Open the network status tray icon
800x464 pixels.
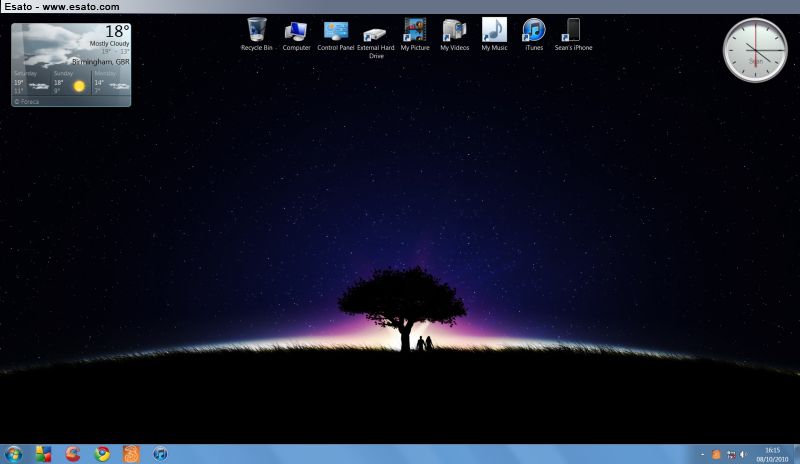click(x=731, y=454)
